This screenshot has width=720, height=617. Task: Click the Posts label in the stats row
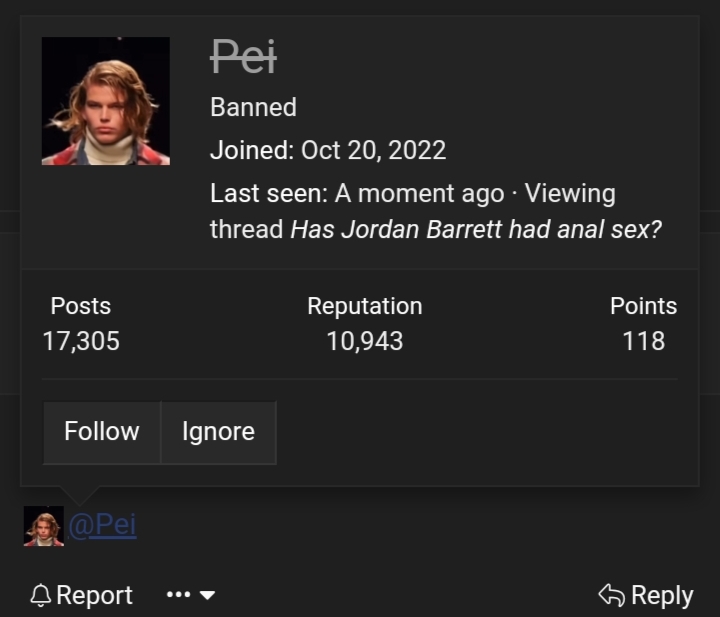coord(81,306)
